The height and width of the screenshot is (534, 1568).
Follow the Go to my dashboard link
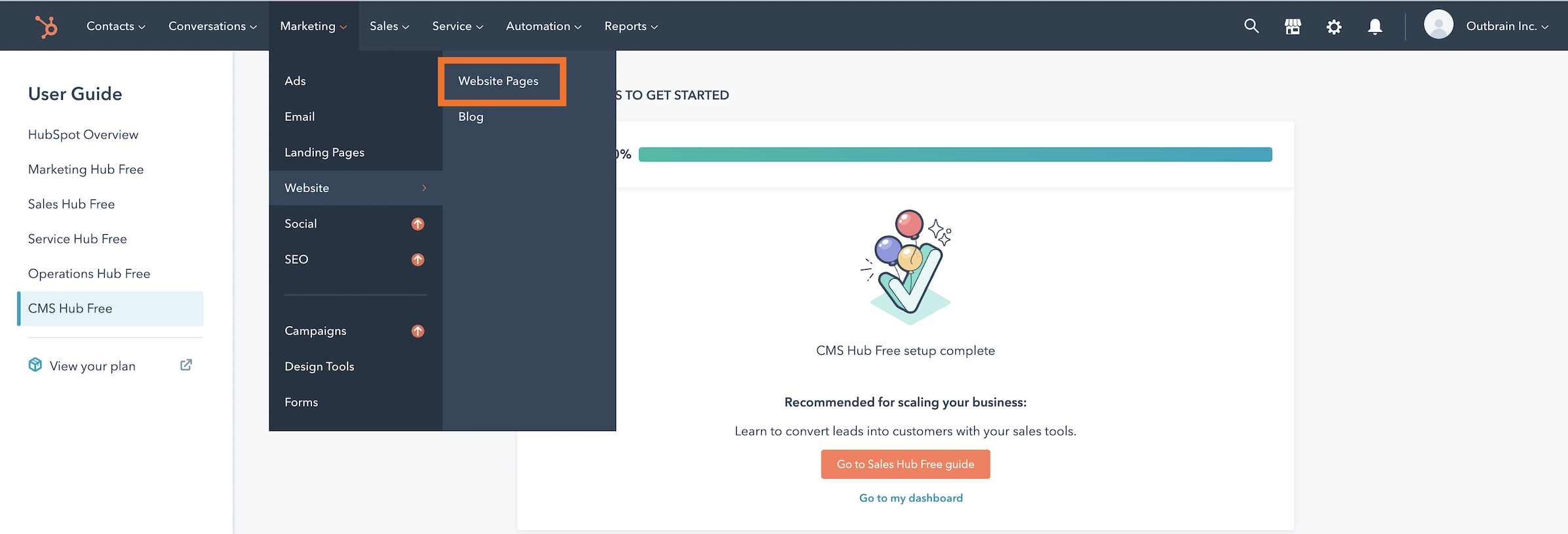[911, 498]
